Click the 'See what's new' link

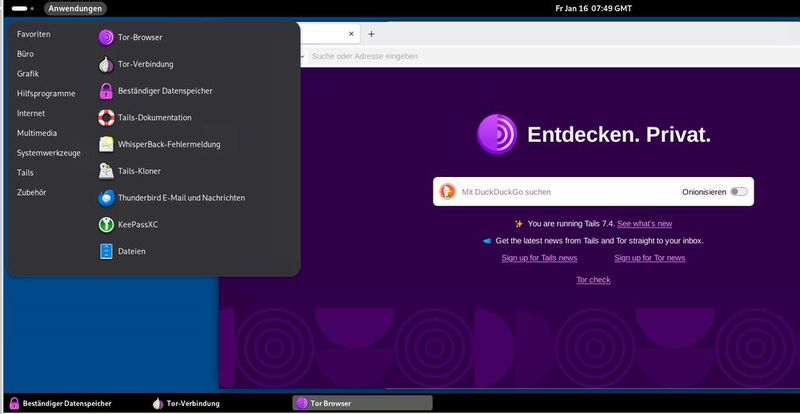pos(644,224)
